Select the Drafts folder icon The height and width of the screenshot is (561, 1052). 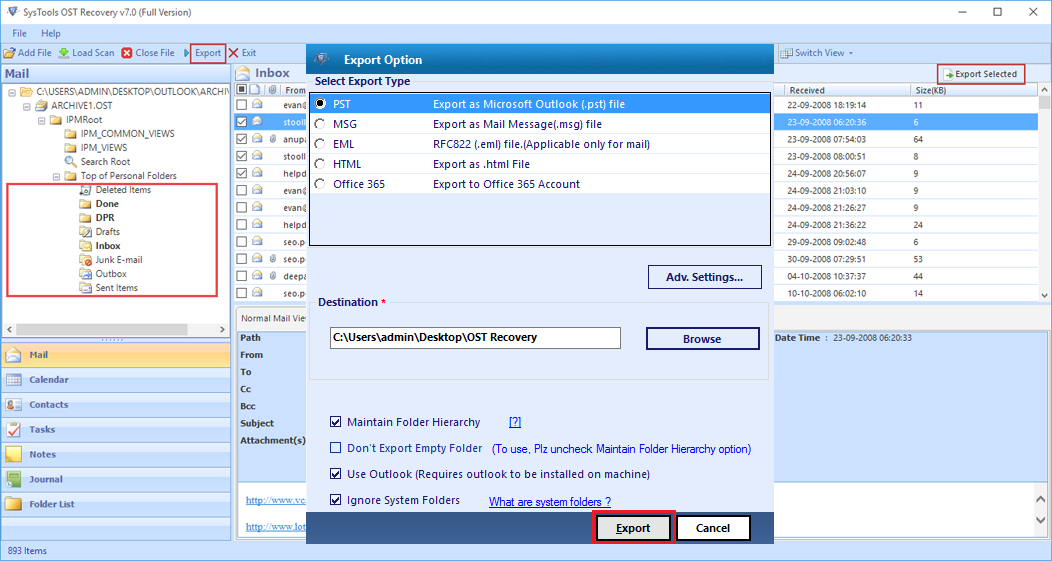coord(85,232)
